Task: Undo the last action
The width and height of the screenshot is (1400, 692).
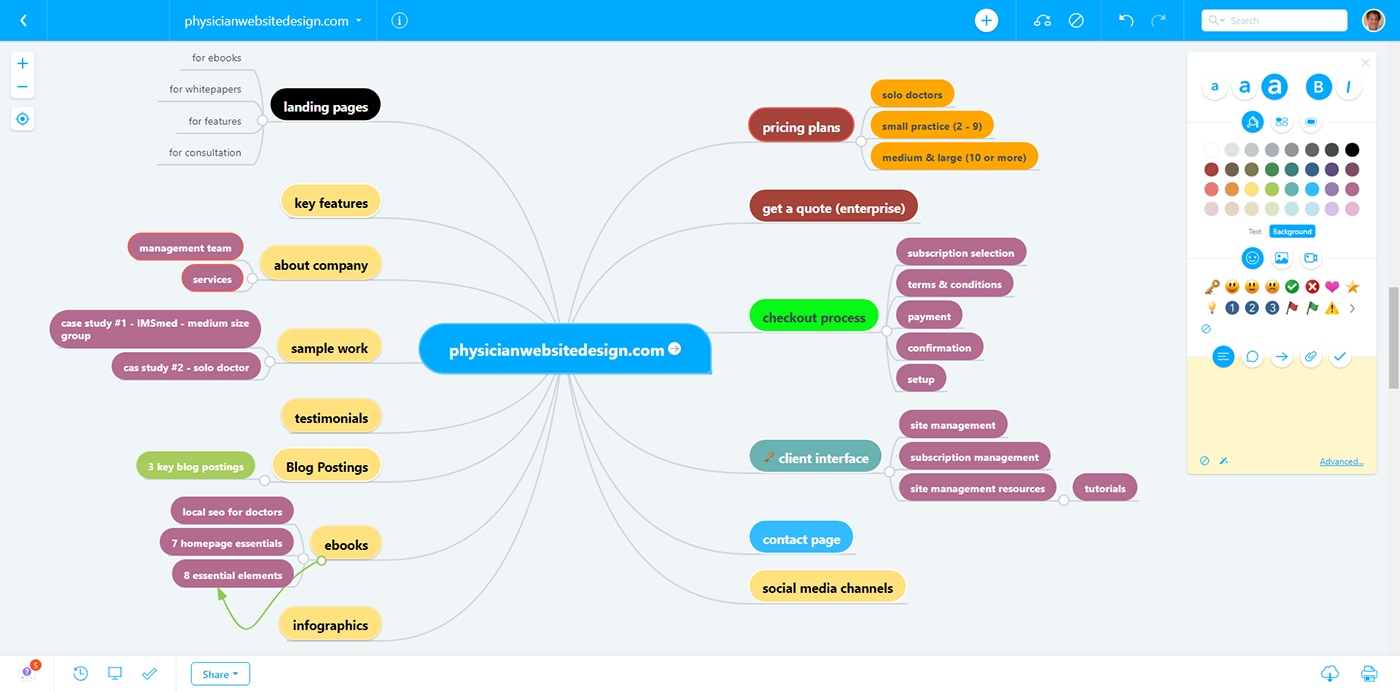Action: click(x=1127, y=20)
